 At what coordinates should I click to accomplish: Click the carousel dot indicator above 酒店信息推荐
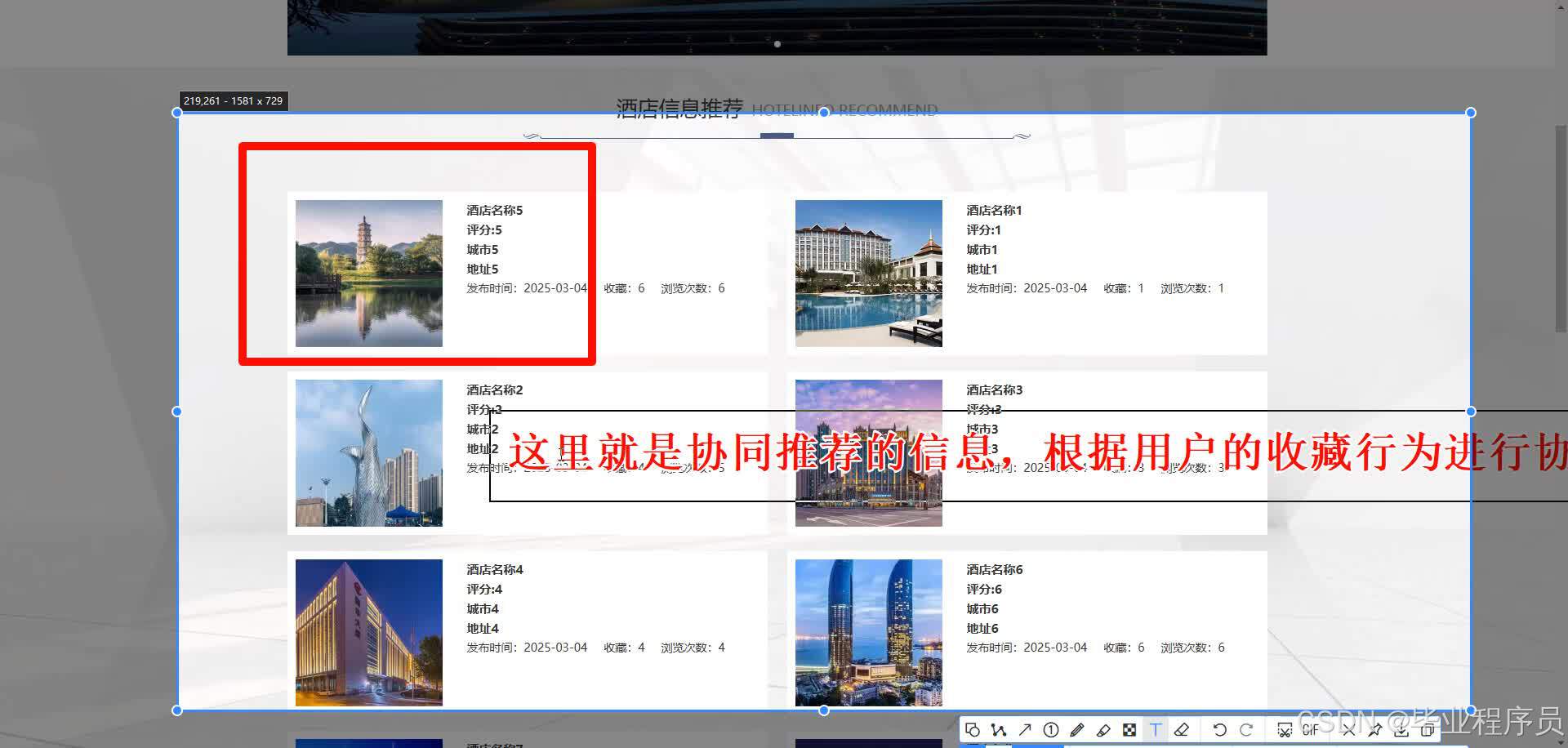tap(777, 44)
